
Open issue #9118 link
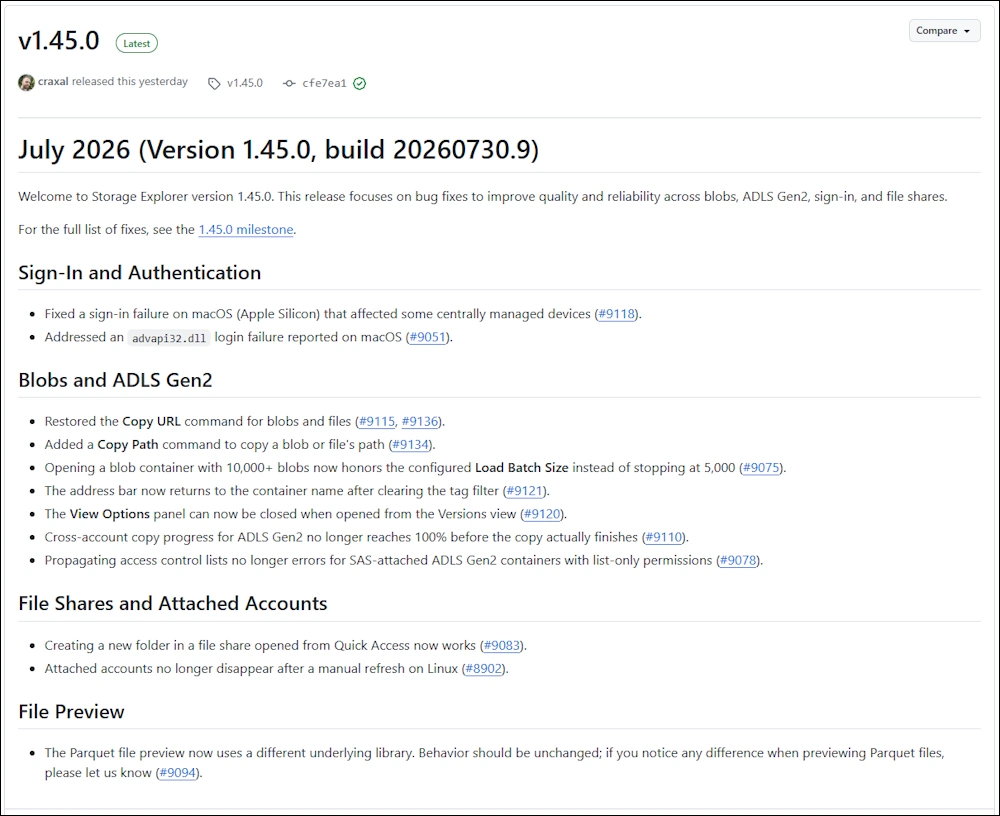pos(617,314)
